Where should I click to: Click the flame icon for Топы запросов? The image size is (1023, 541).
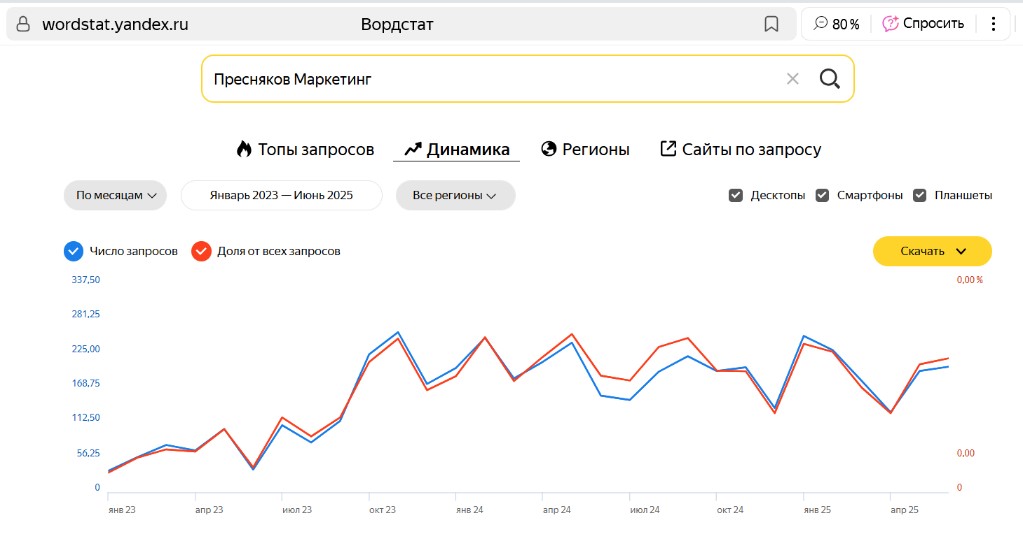pos(244,149)
